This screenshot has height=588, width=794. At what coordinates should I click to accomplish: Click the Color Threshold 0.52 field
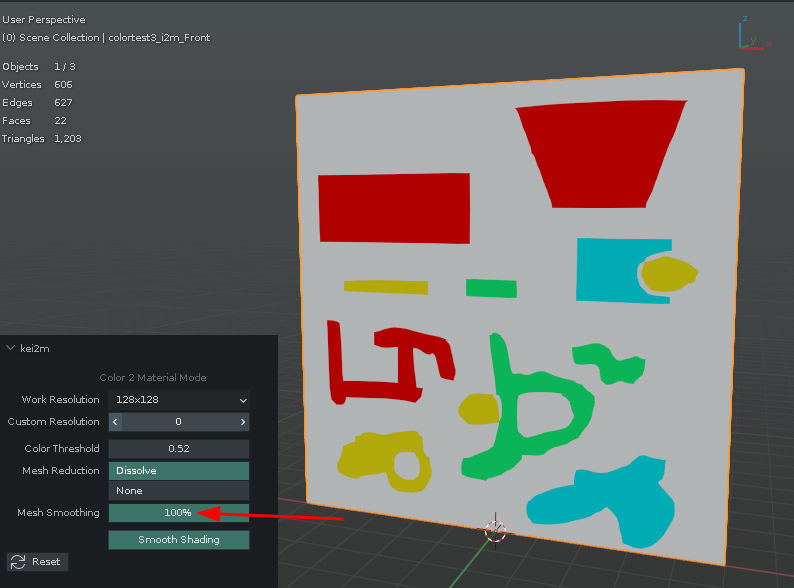pyautogui.click(x=178, y=449)
